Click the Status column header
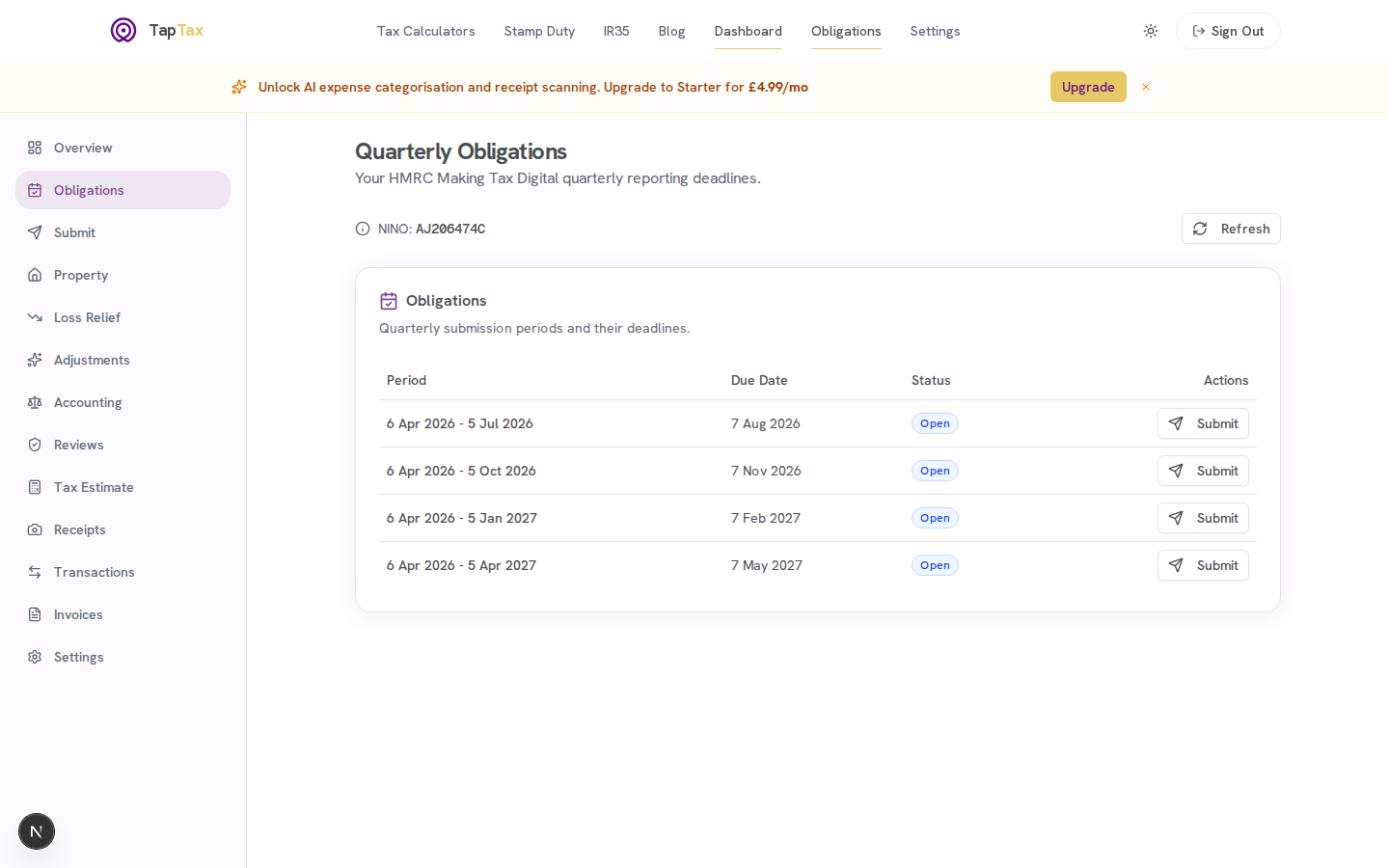1389x868 pixels. click(x=931, y=380)
